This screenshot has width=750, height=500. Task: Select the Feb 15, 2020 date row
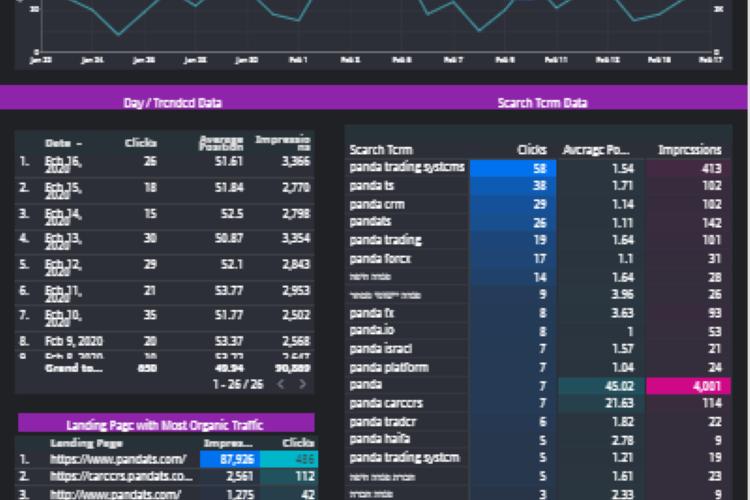(x=165, y=190)
